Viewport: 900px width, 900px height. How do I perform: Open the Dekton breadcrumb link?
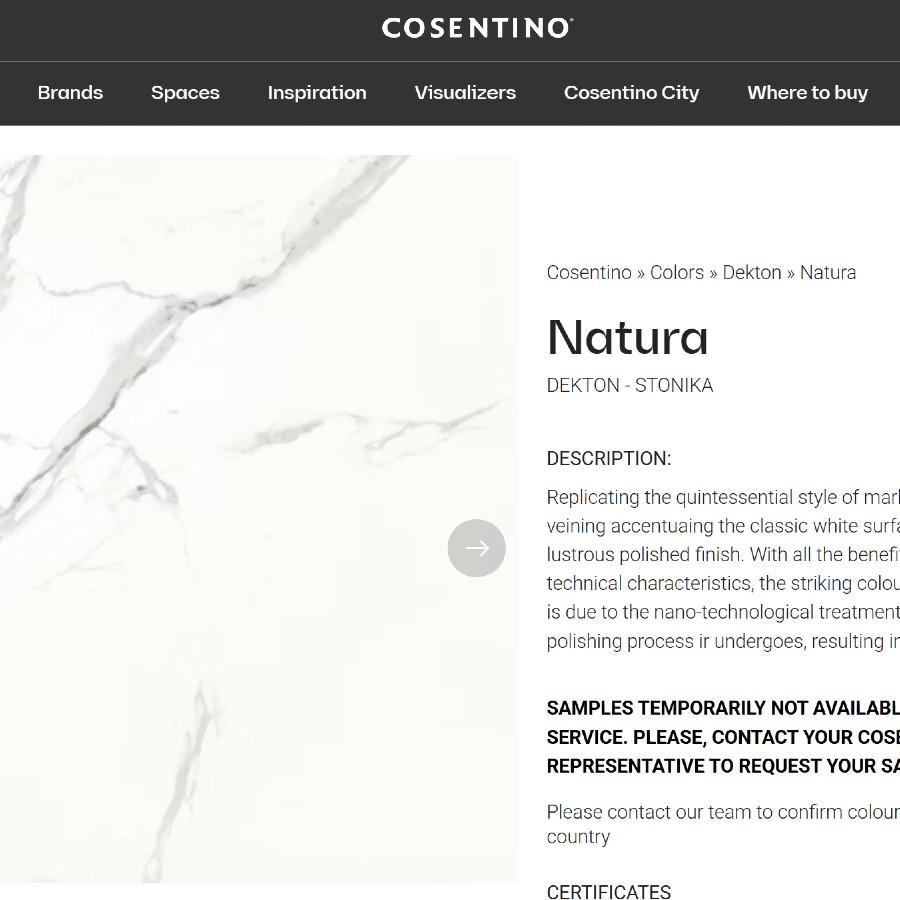pyautogui.click(x=752, y=272)
